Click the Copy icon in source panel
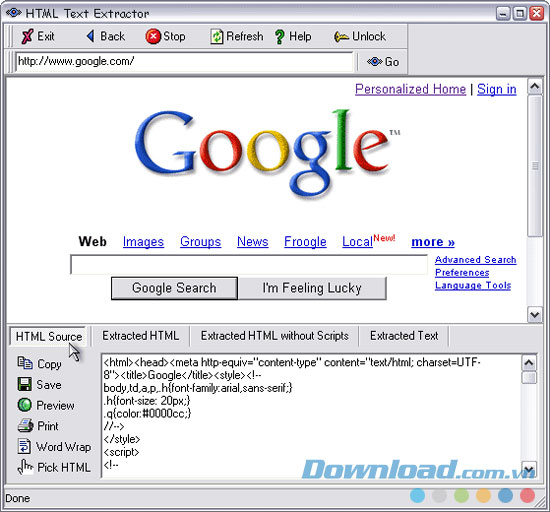This screenshot has height=512, width=550. [25, 363]
